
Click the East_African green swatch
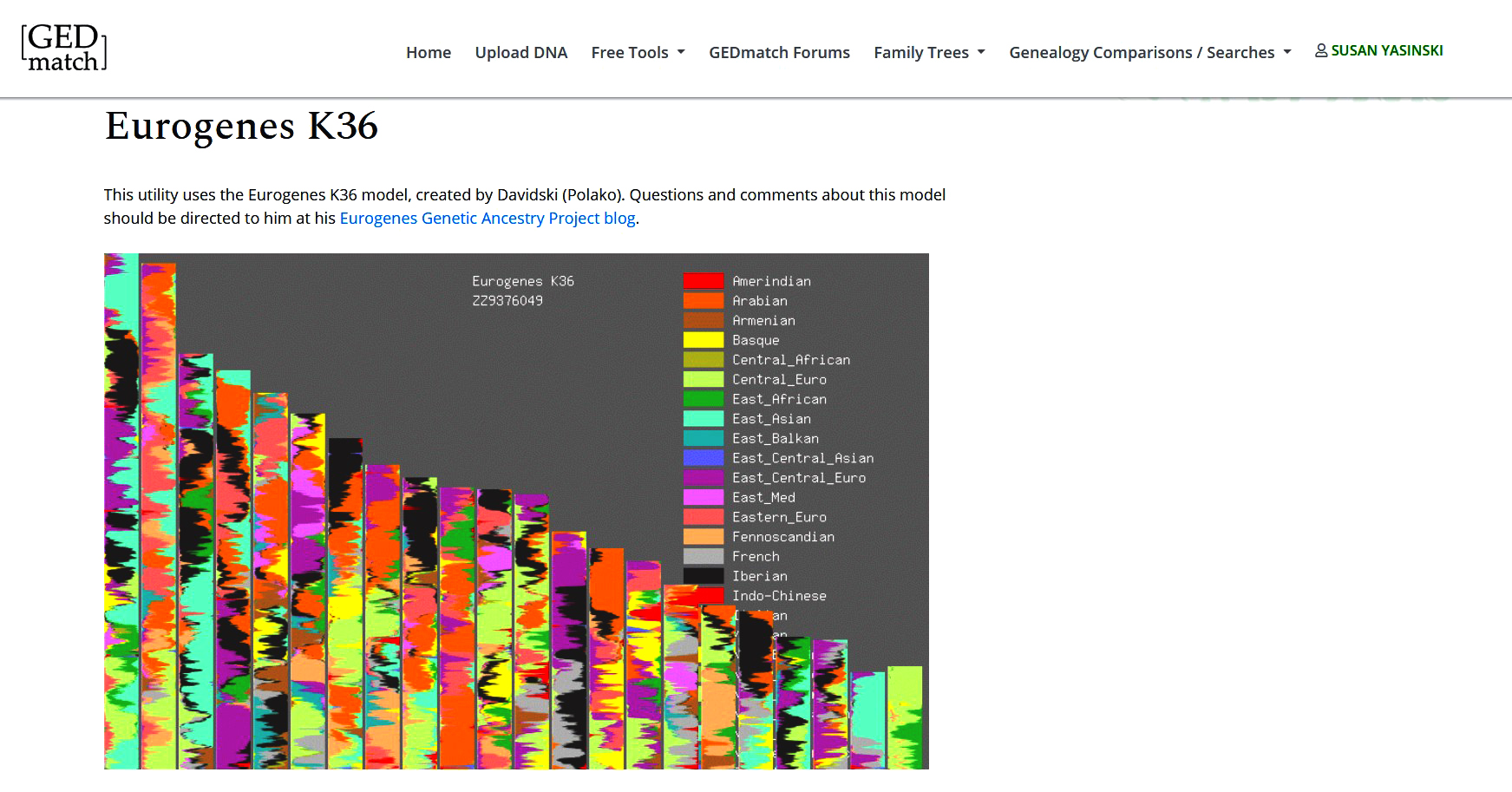tap(704, 399)
